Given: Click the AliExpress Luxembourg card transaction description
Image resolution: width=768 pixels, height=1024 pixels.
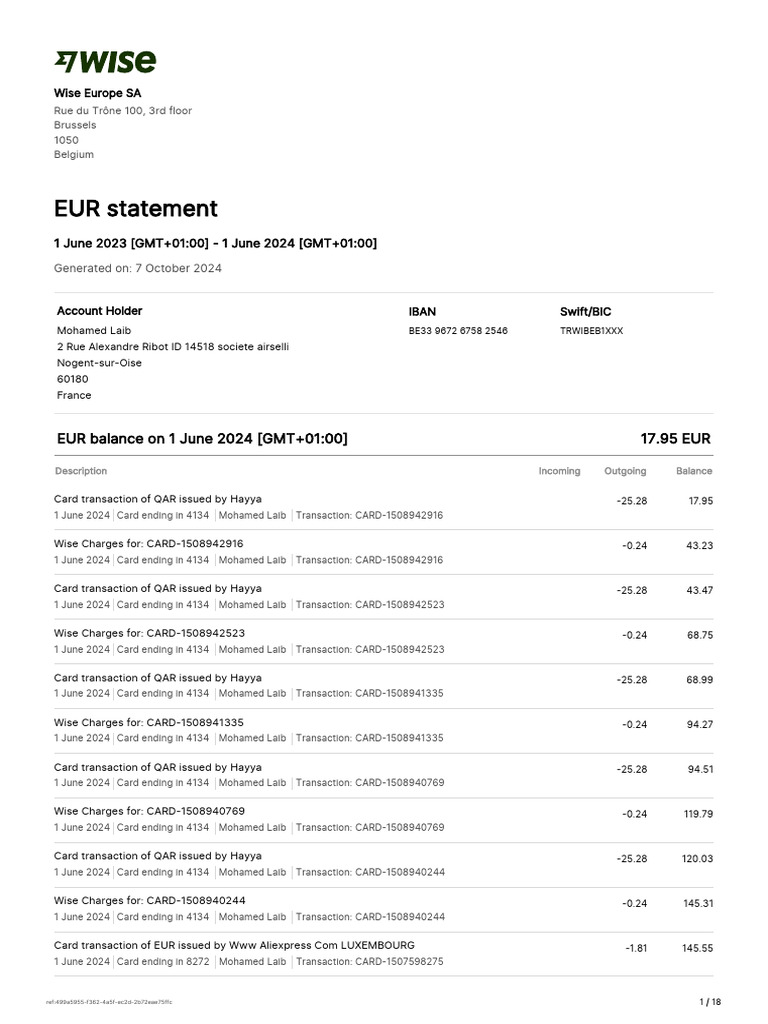Looking at the screenshot, I should pyautogui.click(x=234, y=945).
